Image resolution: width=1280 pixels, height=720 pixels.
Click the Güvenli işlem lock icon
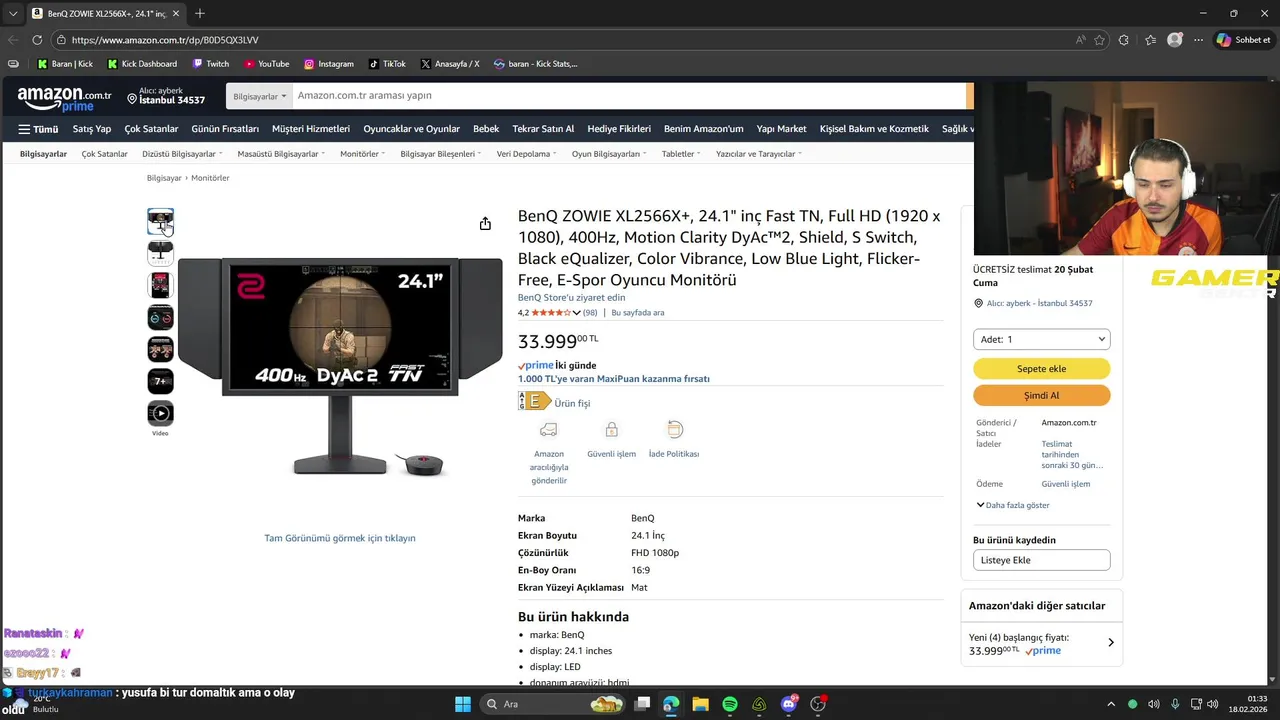(611, 430)
